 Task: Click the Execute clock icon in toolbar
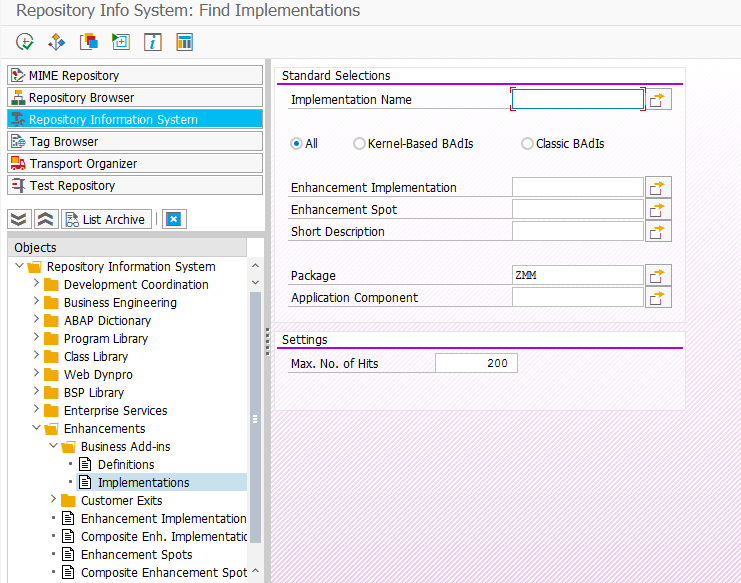tap(25, 42)
